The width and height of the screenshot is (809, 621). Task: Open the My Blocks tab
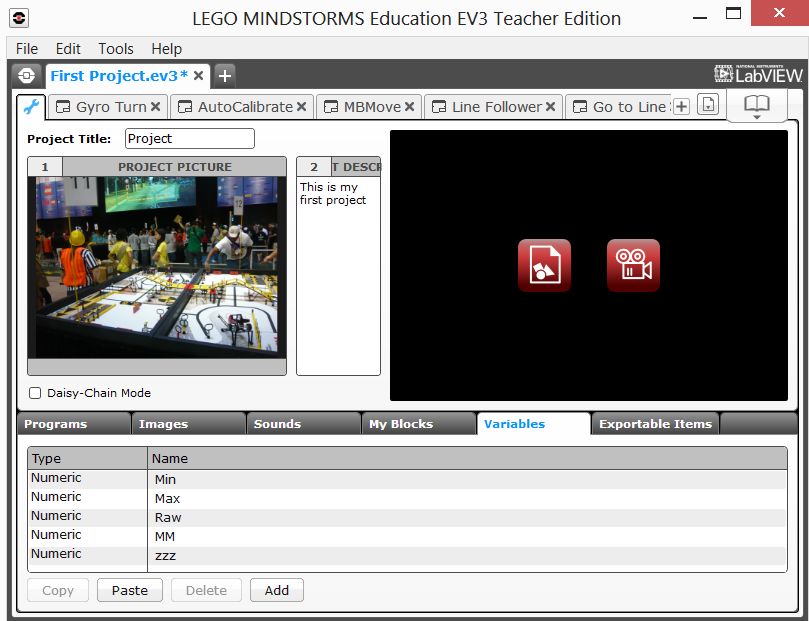click(x=418, y=423)
